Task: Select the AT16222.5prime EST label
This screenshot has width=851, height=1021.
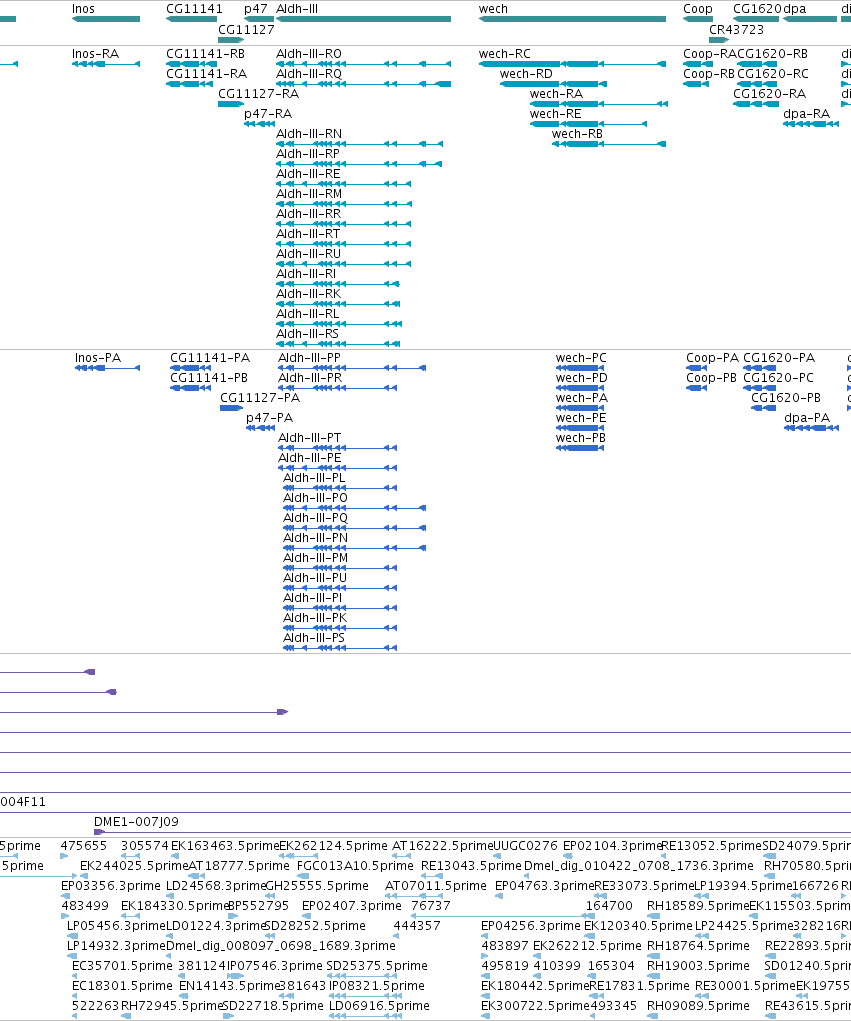Action: click(x=442, y=846)
